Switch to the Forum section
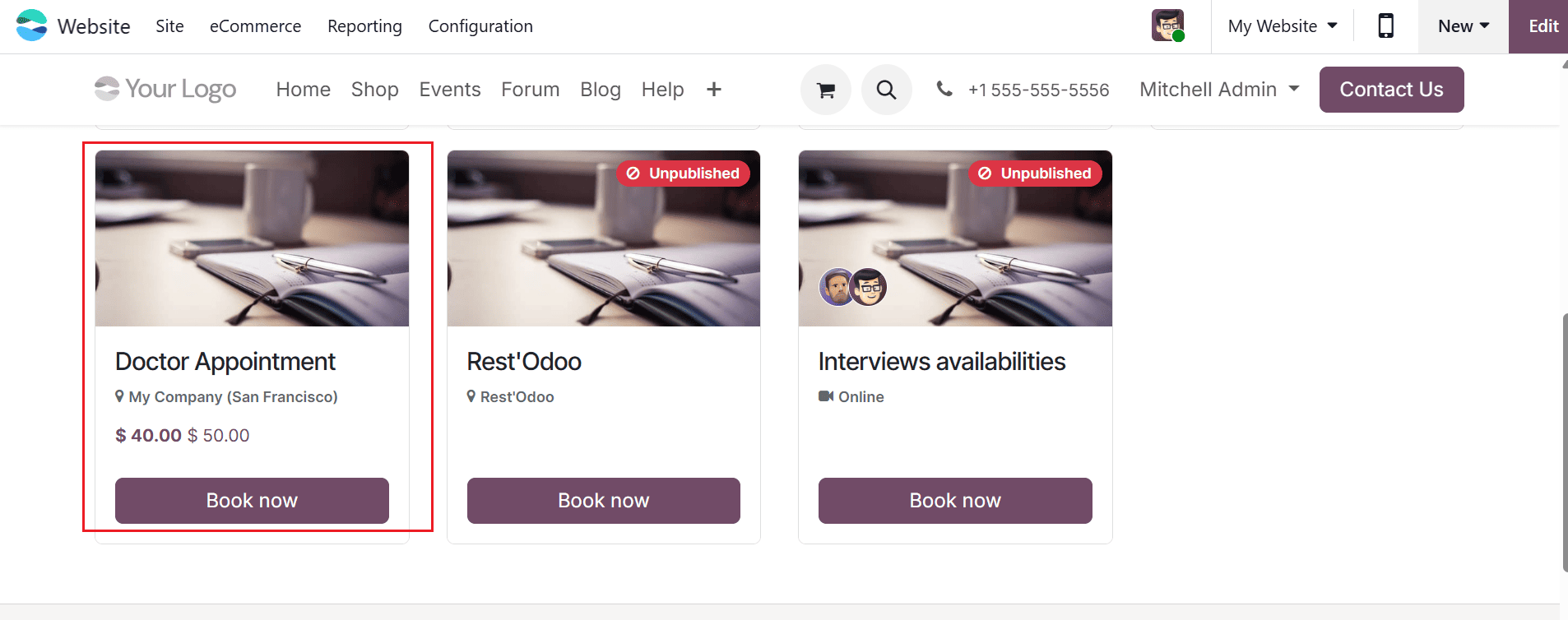Screen dimensions: 1568x620 click(x=530, y=89)
